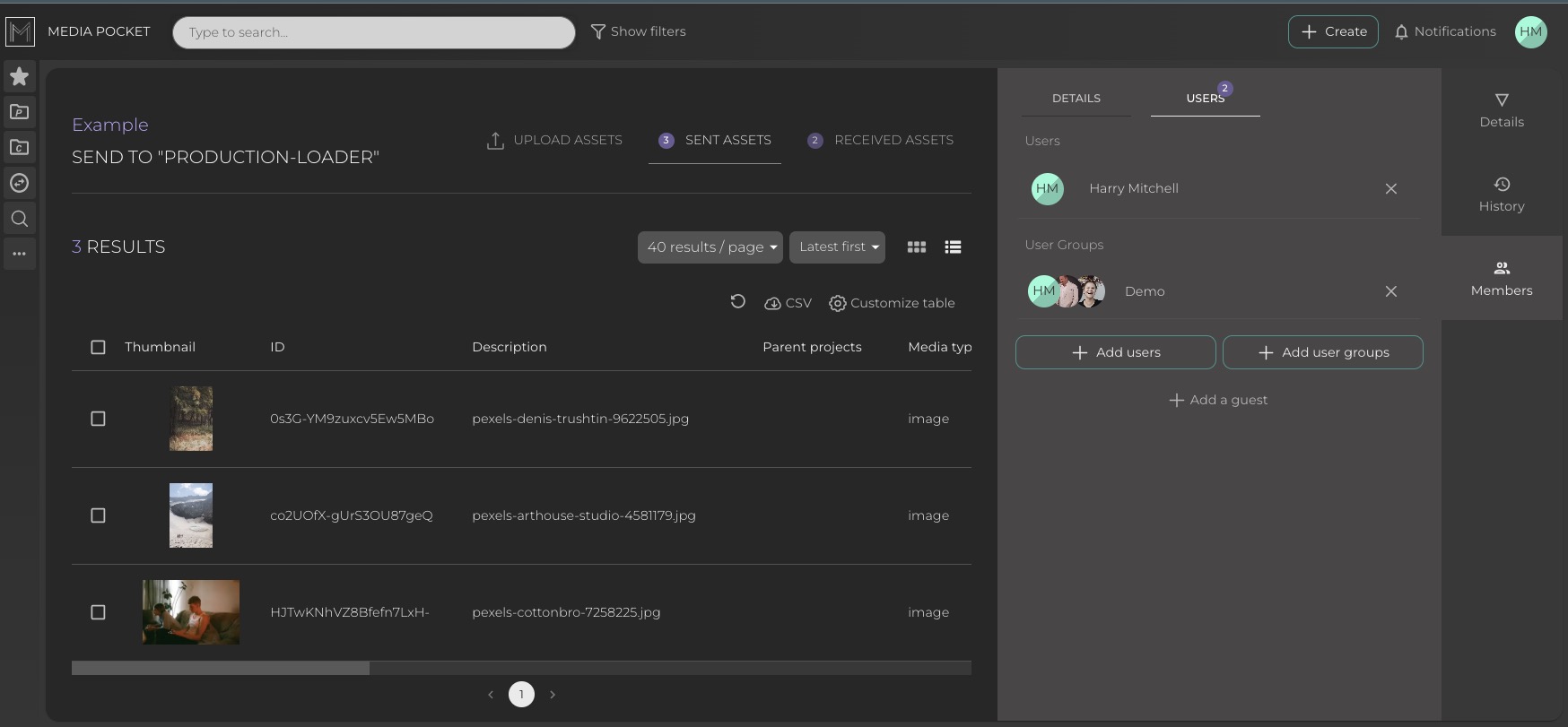Screen dimensions: 1568x727
Task: Open more options ellipsis in sidebar
Action: click(x=19, y=254)
